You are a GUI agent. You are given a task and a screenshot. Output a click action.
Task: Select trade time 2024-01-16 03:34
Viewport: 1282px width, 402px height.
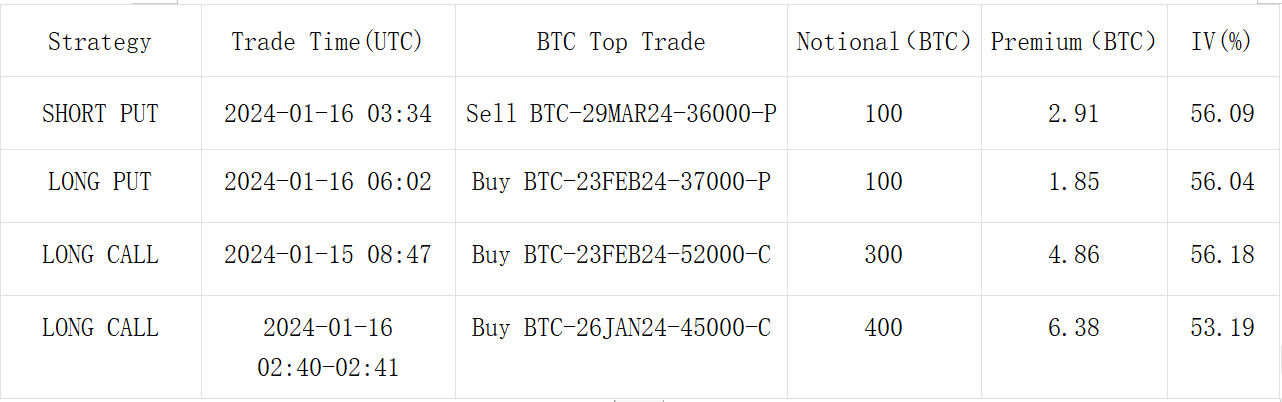tap(328, 114)
